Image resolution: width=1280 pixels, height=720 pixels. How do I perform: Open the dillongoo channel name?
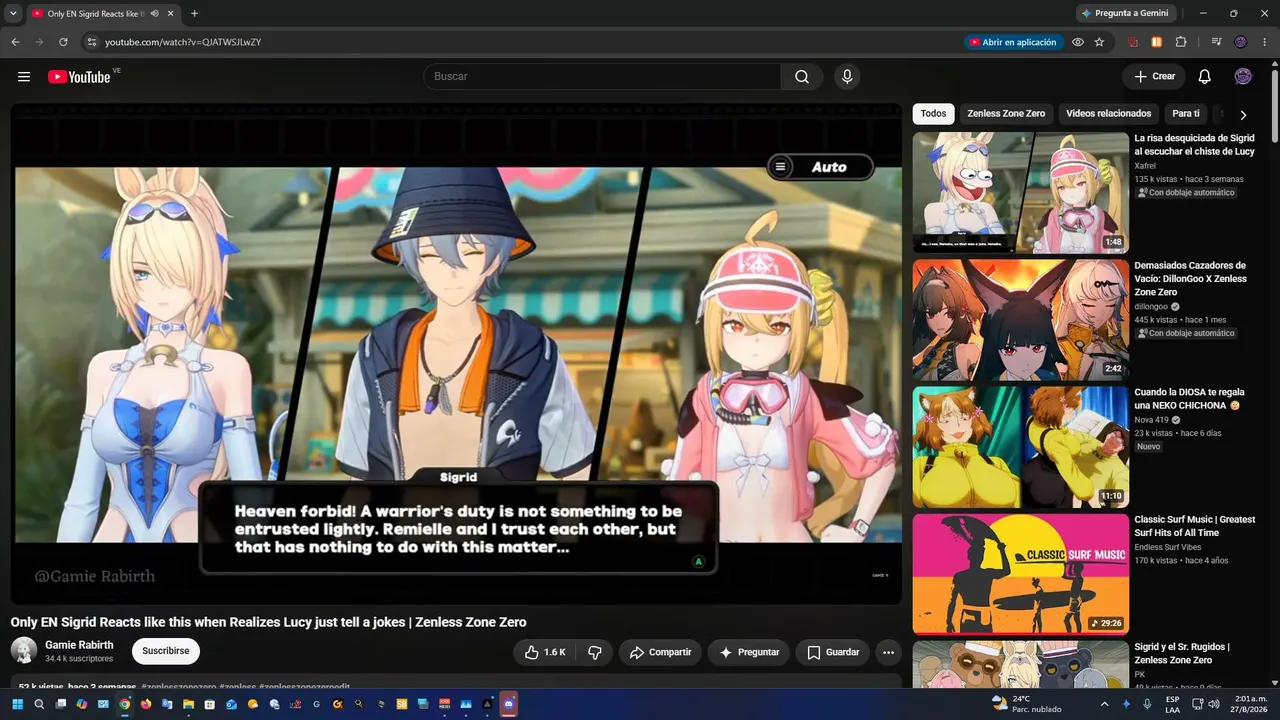[1152, 306]
